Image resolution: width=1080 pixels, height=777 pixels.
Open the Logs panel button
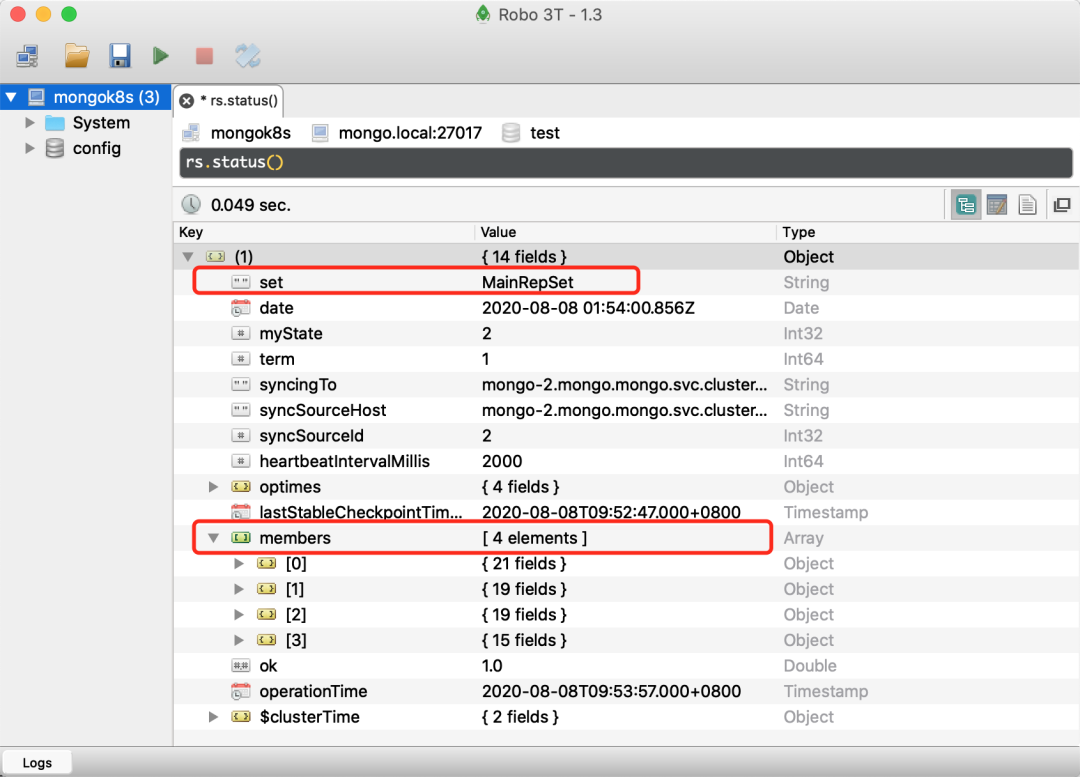[x=37, y=763]
